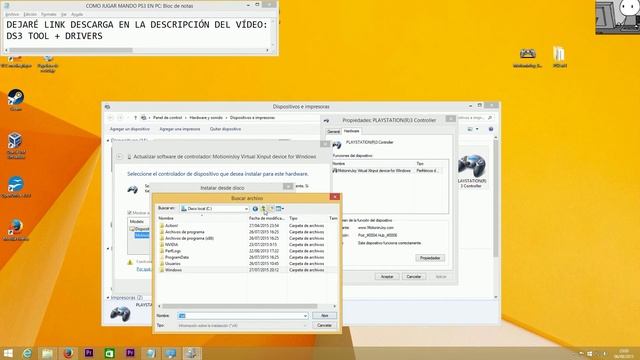Open the Nombre filename combo box arrow
The height and width of the screenshot is (360, 640).
click(305, 316)
